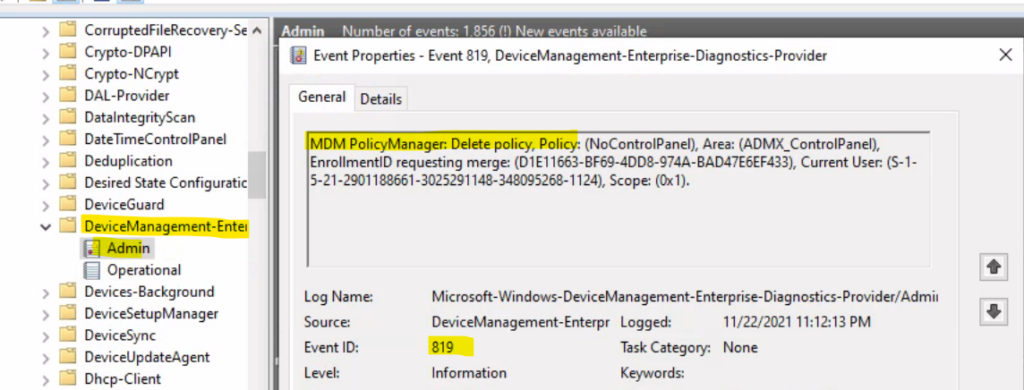Click the DeviceSync folder icon
The height and width of the screenshot is (390, 1024).
point(67,335)
